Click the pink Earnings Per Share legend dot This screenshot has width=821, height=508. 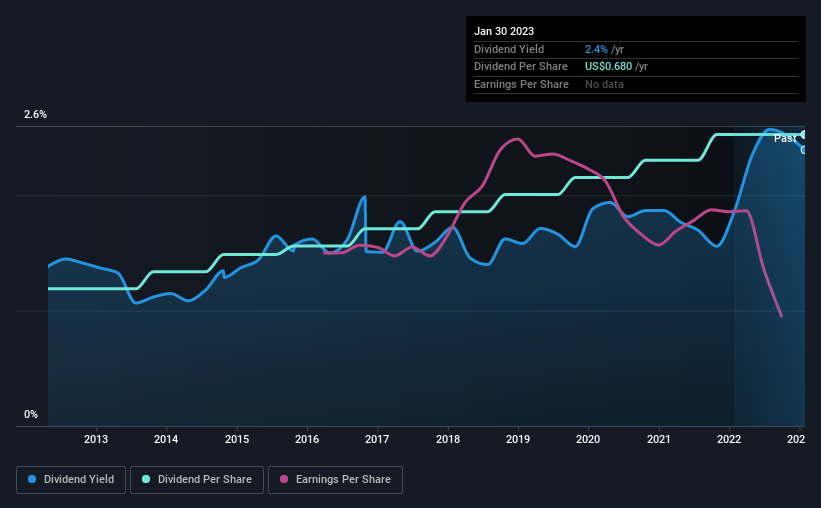point(284,479)
